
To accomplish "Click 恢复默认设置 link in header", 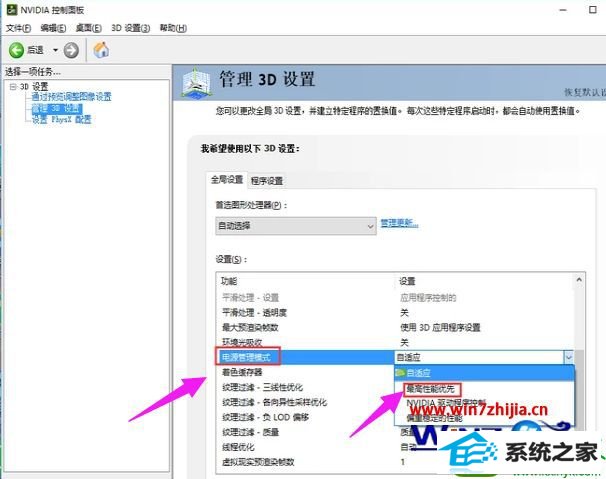I will coord(585,92).
